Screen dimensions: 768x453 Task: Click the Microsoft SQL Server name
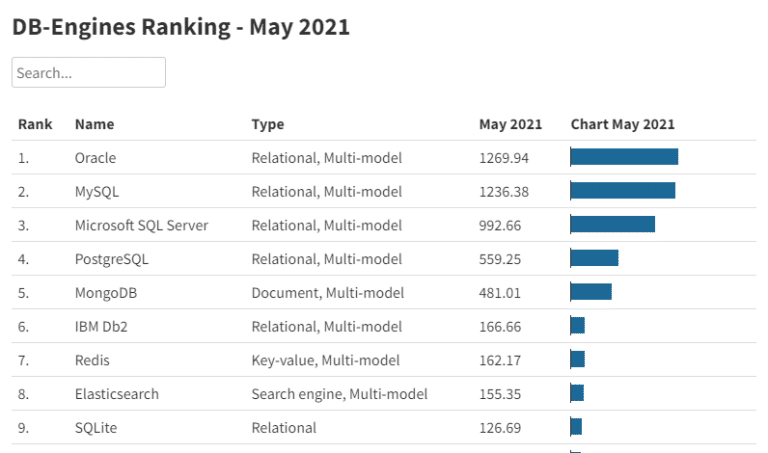point(141,225)
